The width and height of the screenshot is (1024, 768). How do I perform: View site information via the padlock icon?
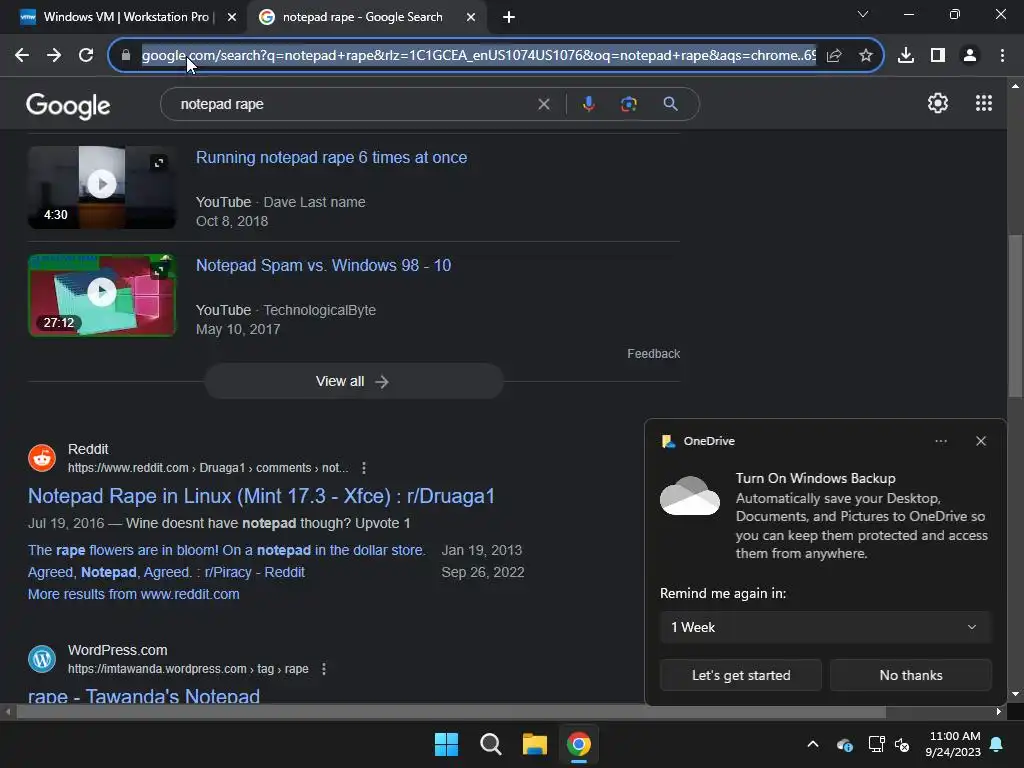(126, 56)
